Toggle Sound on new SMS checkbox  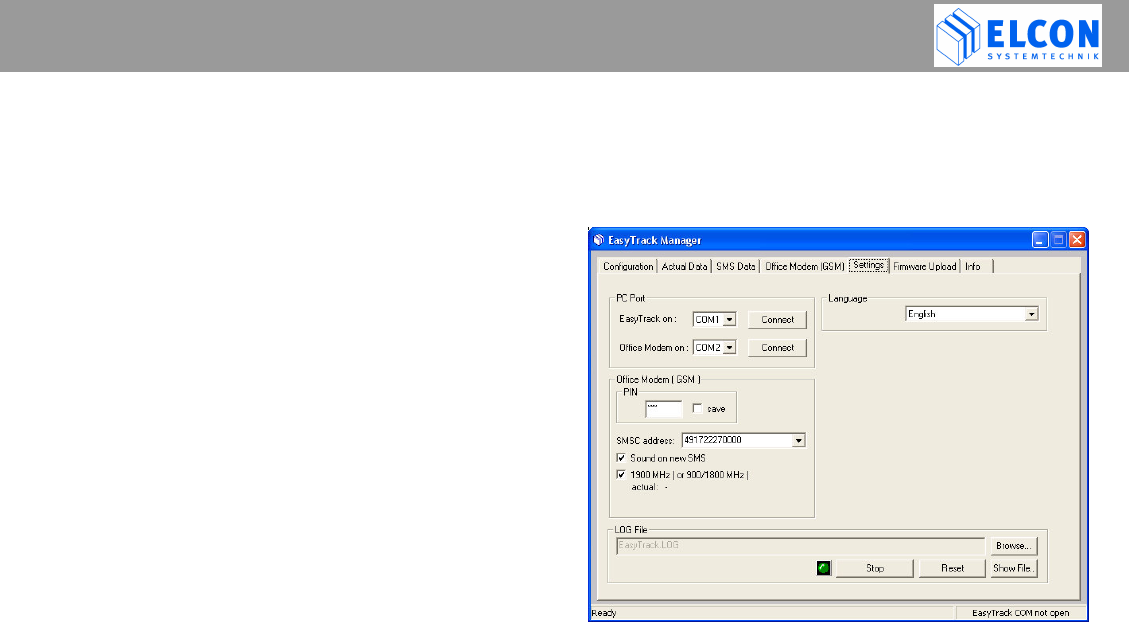(x=621, y=458)
